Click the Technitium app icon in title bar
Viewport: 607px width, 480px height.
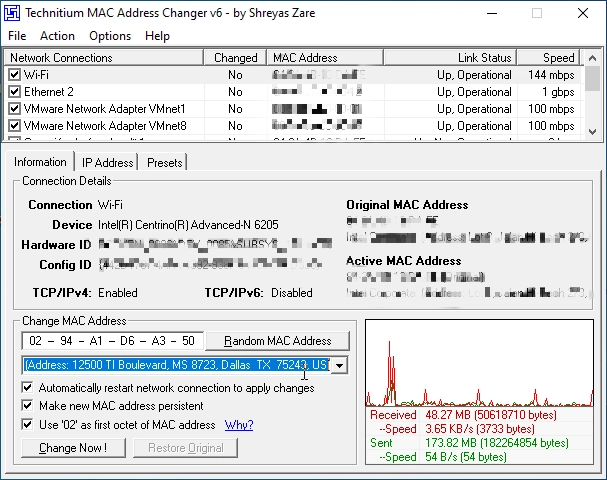pyautogui.click(x=12, y=13)
